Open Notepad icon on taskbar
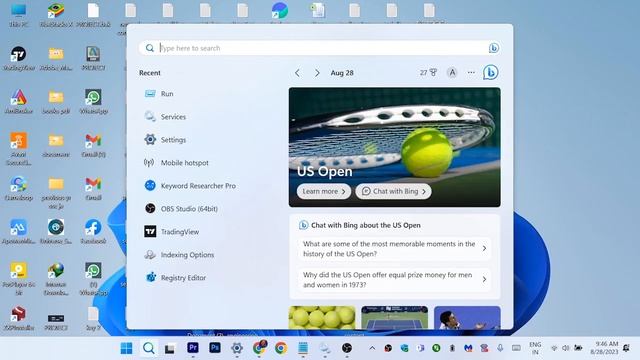640x360 pixels. pos(303,348)
